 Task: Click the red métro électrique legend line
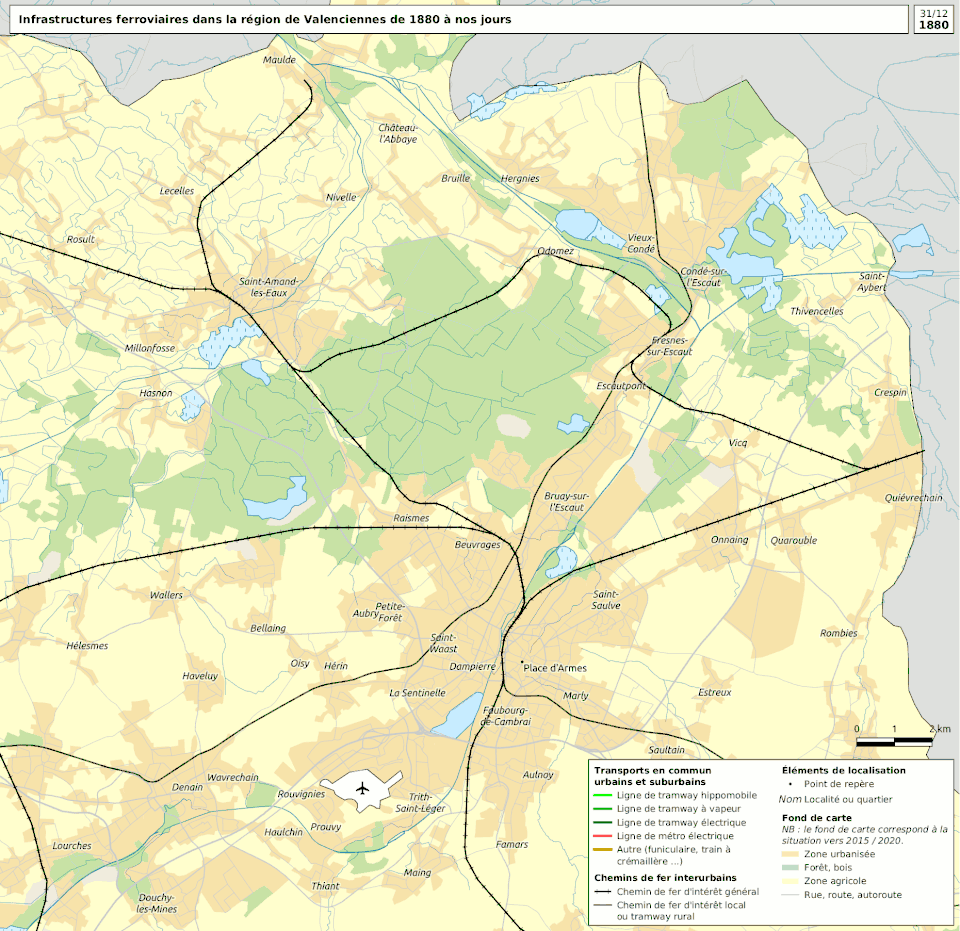603,836
